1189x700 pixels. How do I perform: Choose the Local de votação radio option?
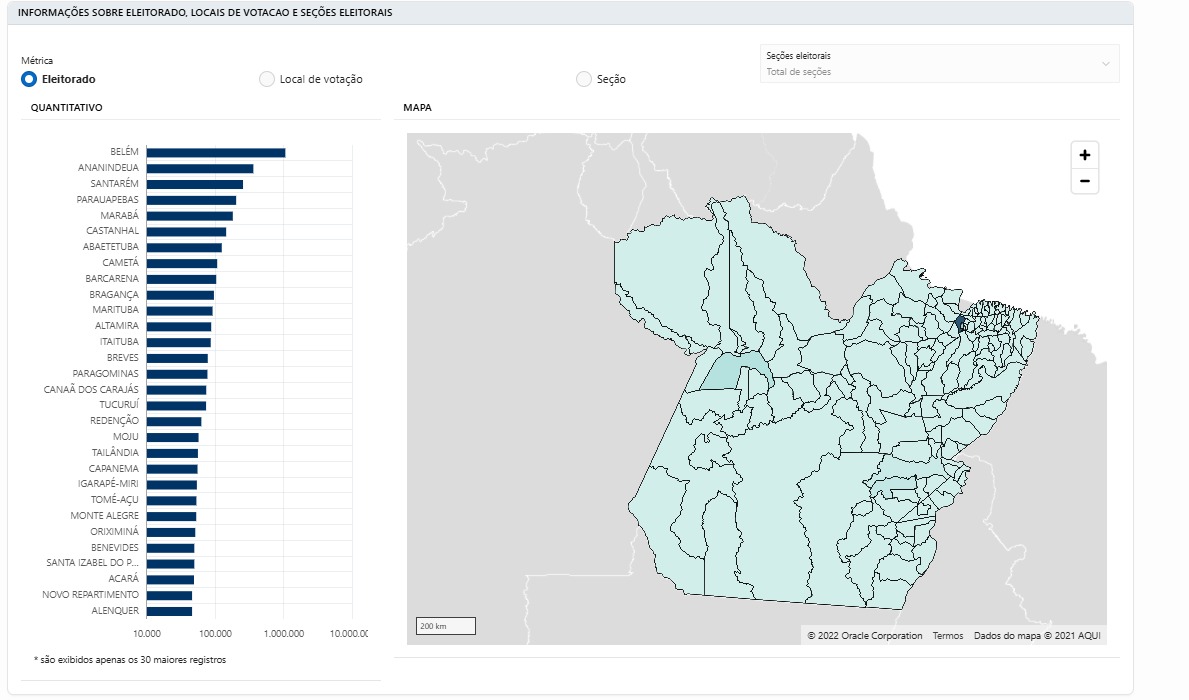coord(267,79)
